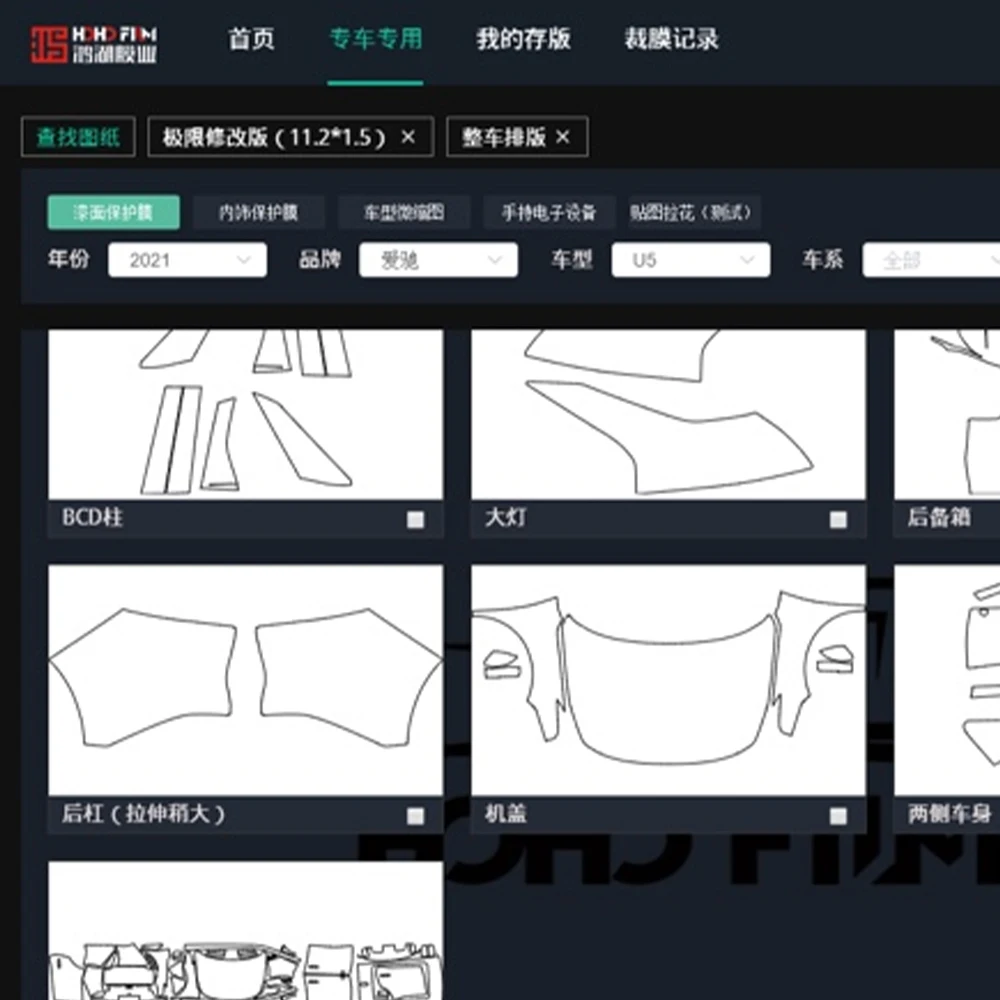Tick the 机盖 checkbox
The height and width of the screenshot is (1000, 1000).
point(838,816)
